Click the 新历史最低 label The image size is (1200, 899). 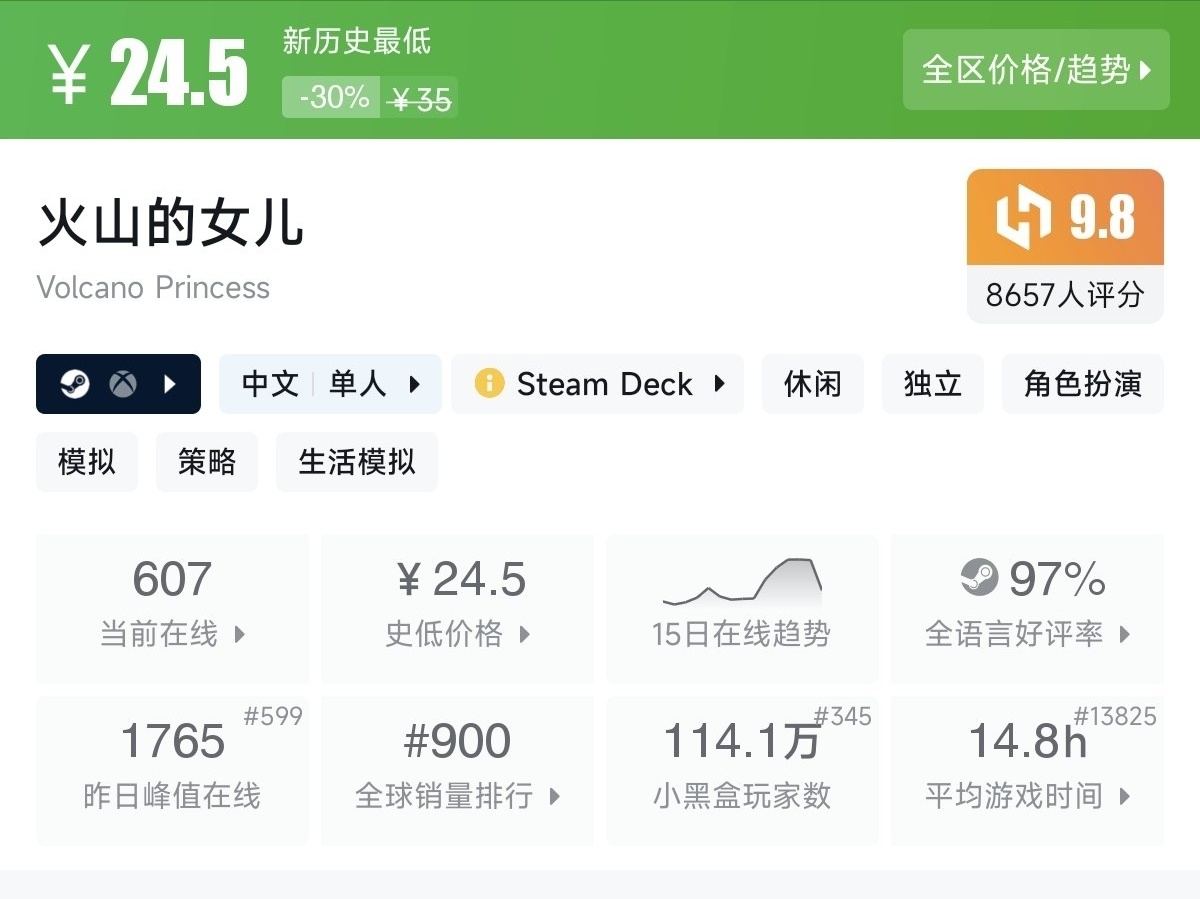pos(357,41)
